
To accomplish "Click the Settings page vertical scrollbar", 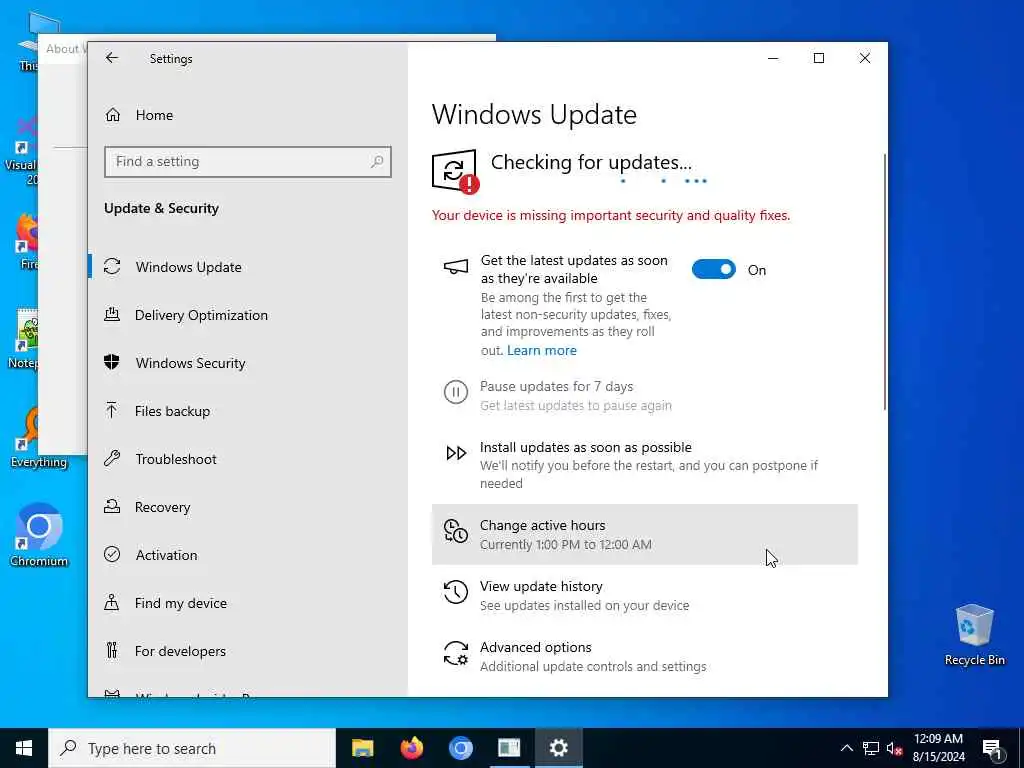I will click(885, 281).
